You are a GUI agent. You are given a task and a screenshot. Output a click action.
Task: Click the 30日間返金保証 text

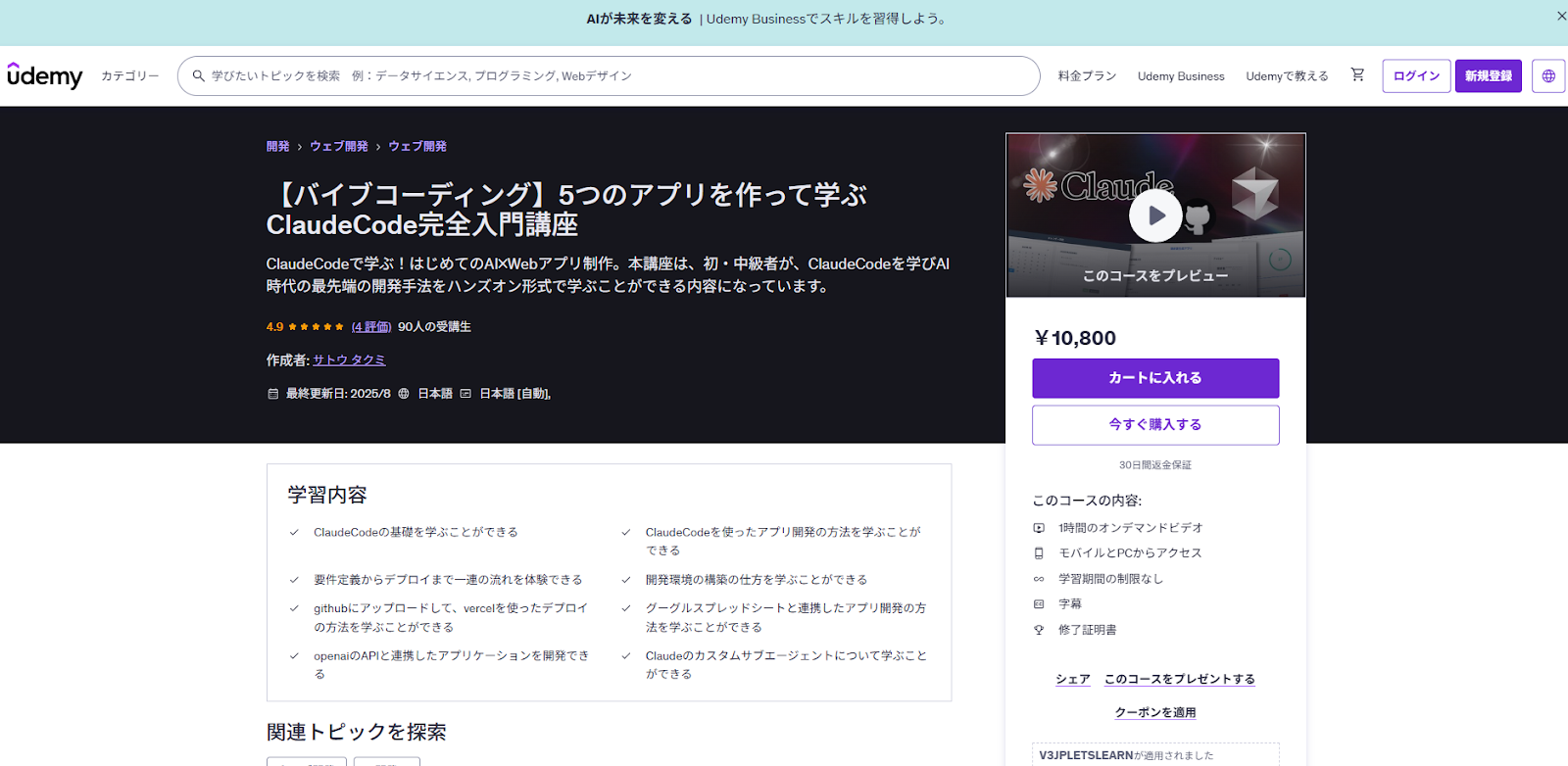tap(1155, 465)
